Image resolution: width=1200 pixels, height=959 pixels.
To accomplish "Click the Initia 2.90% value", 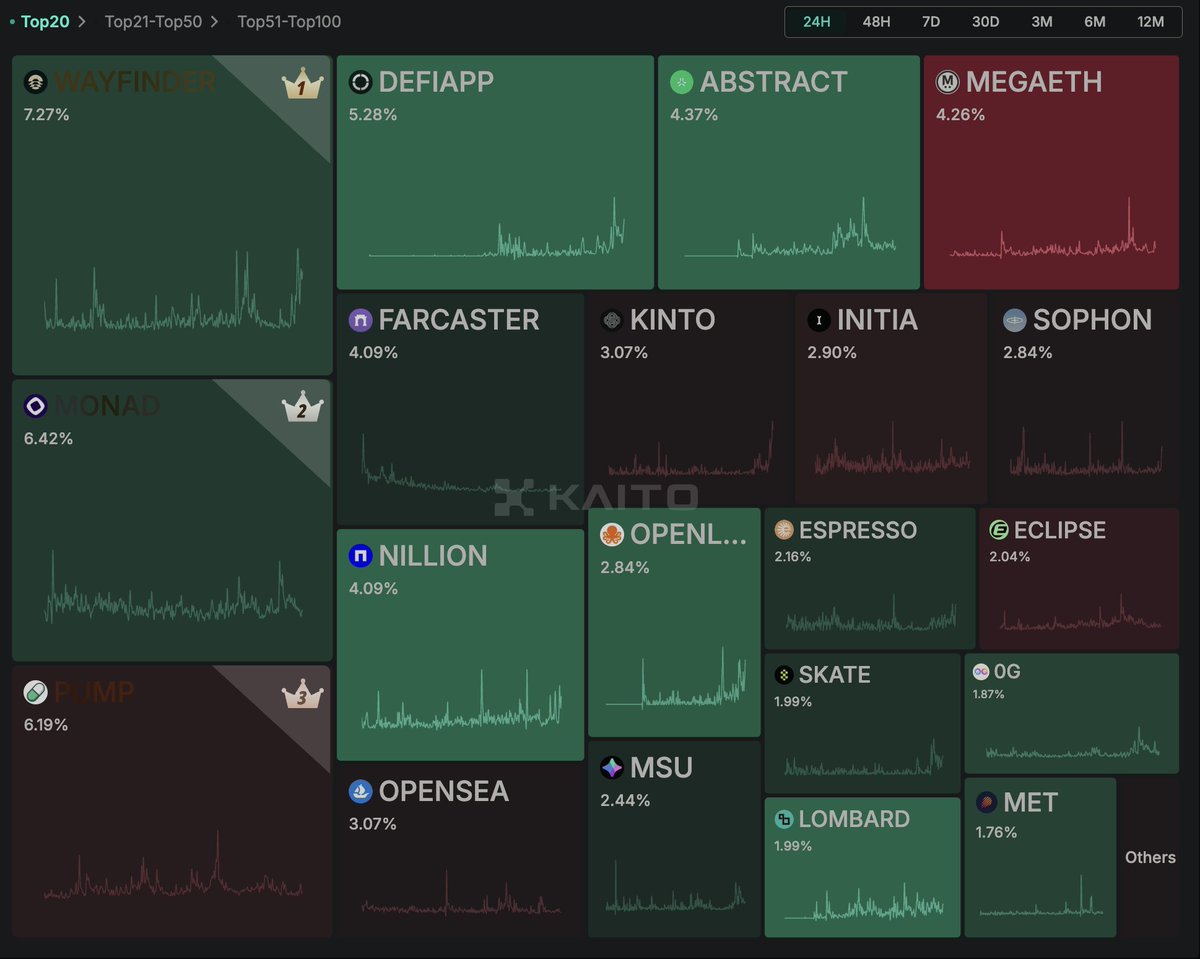I will coord(831,352).
